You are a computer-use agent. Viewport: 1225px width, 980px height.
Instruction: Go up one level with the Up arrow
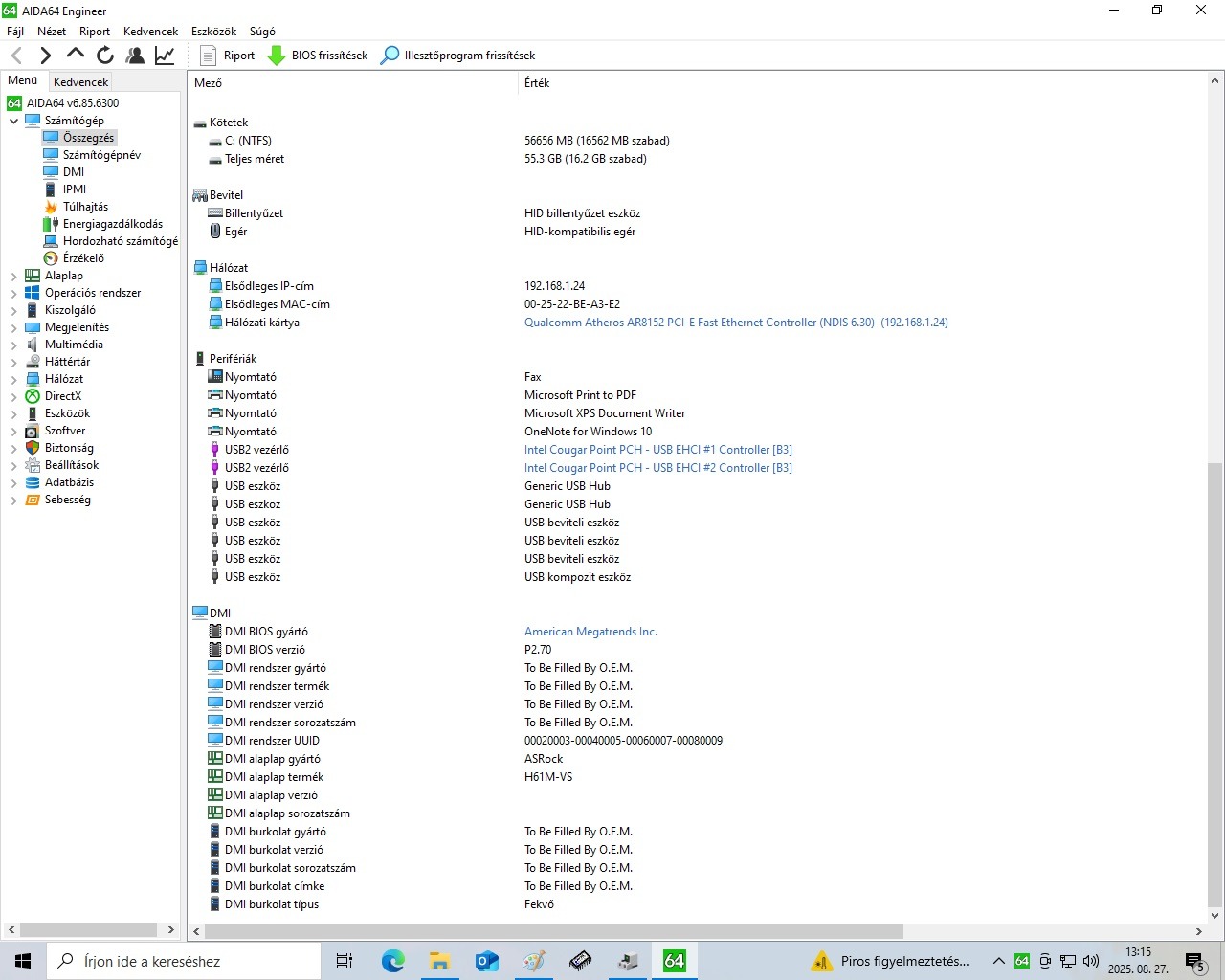(76, 55)
